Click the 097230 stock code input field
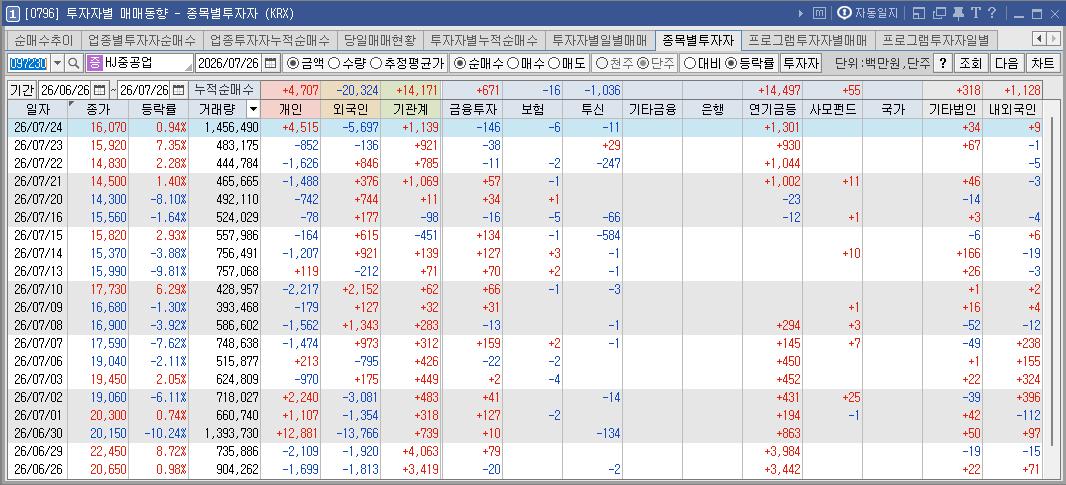Viewport: 1066px width, 485px height. [29, 64]
